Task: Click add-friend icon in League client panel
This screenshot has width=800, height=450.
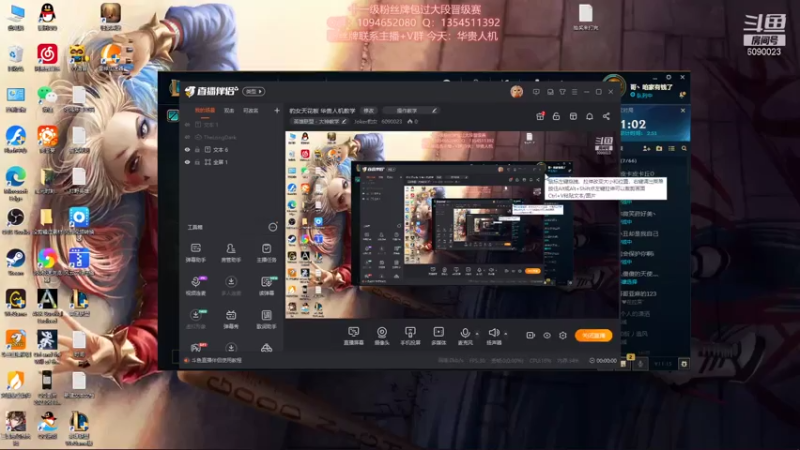Action: [x=646, y=148]
